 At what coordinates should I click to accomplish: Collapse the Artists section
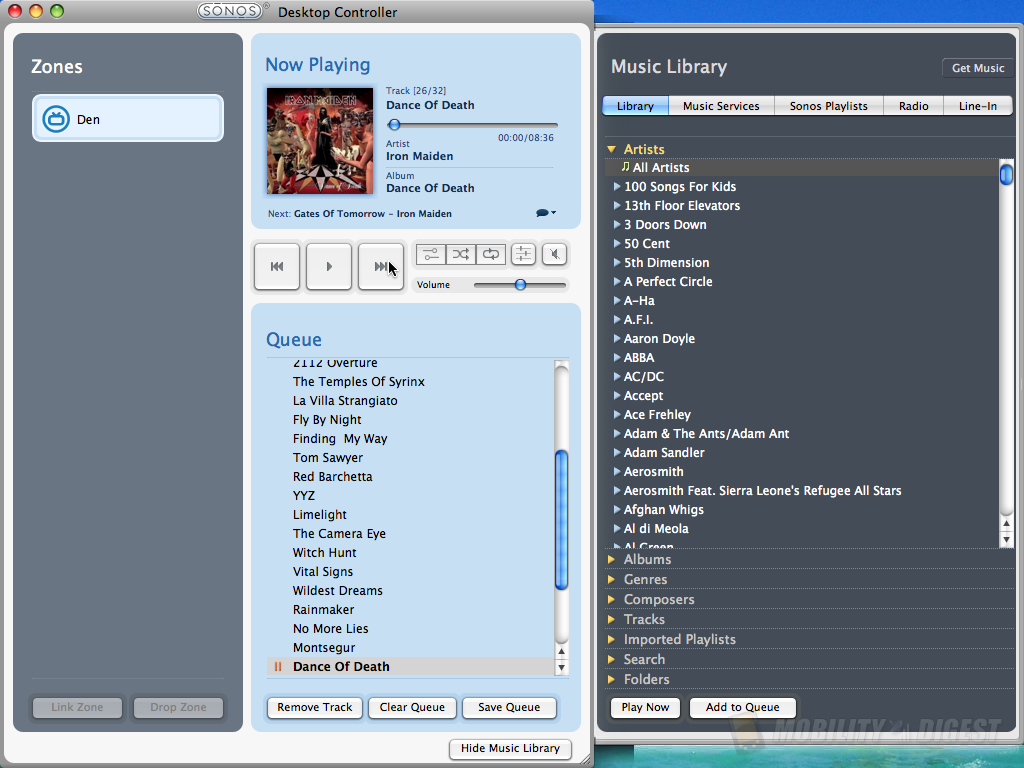(x=611, y=149)
